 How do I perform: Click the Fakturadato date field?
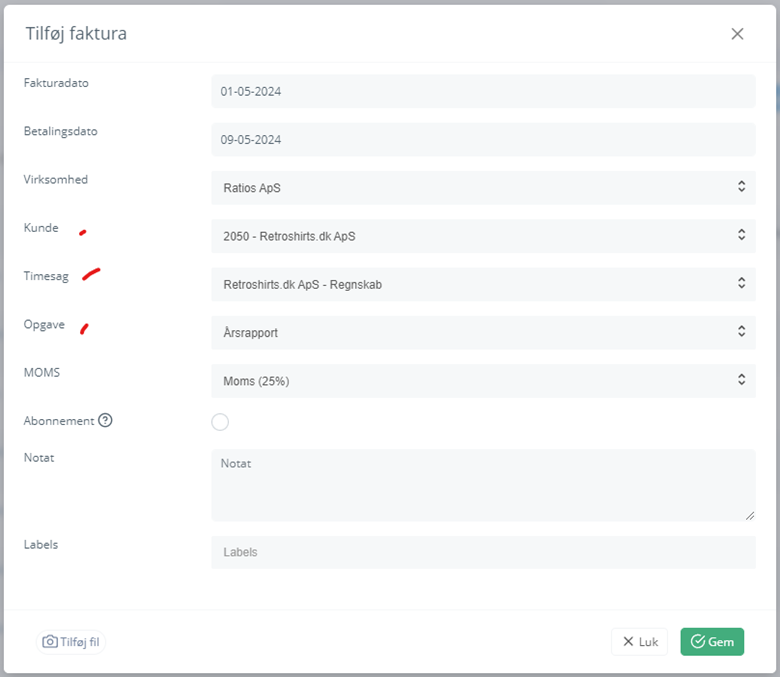(x=483, y=92)
